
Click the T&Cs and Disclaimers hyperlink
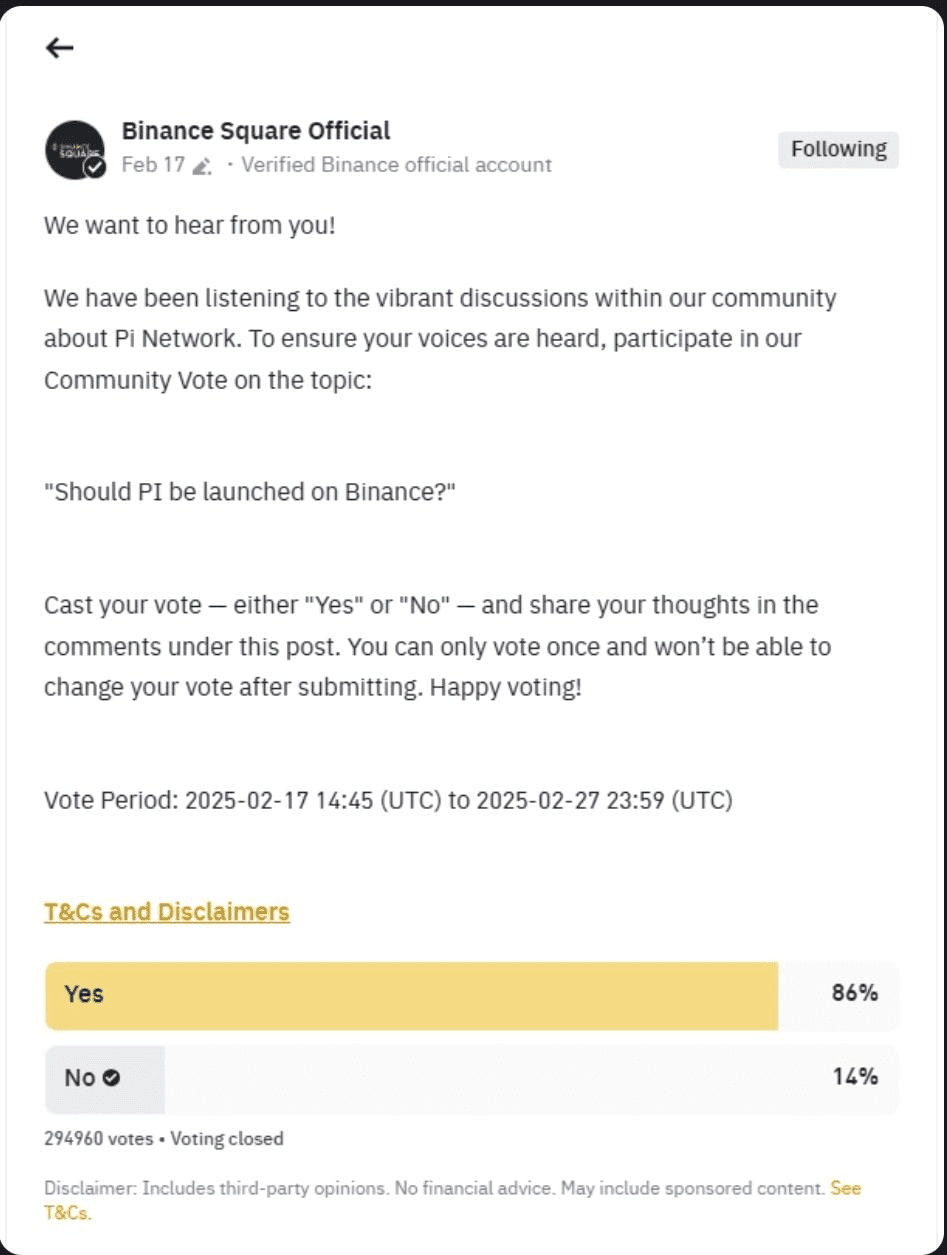(166, 911)
